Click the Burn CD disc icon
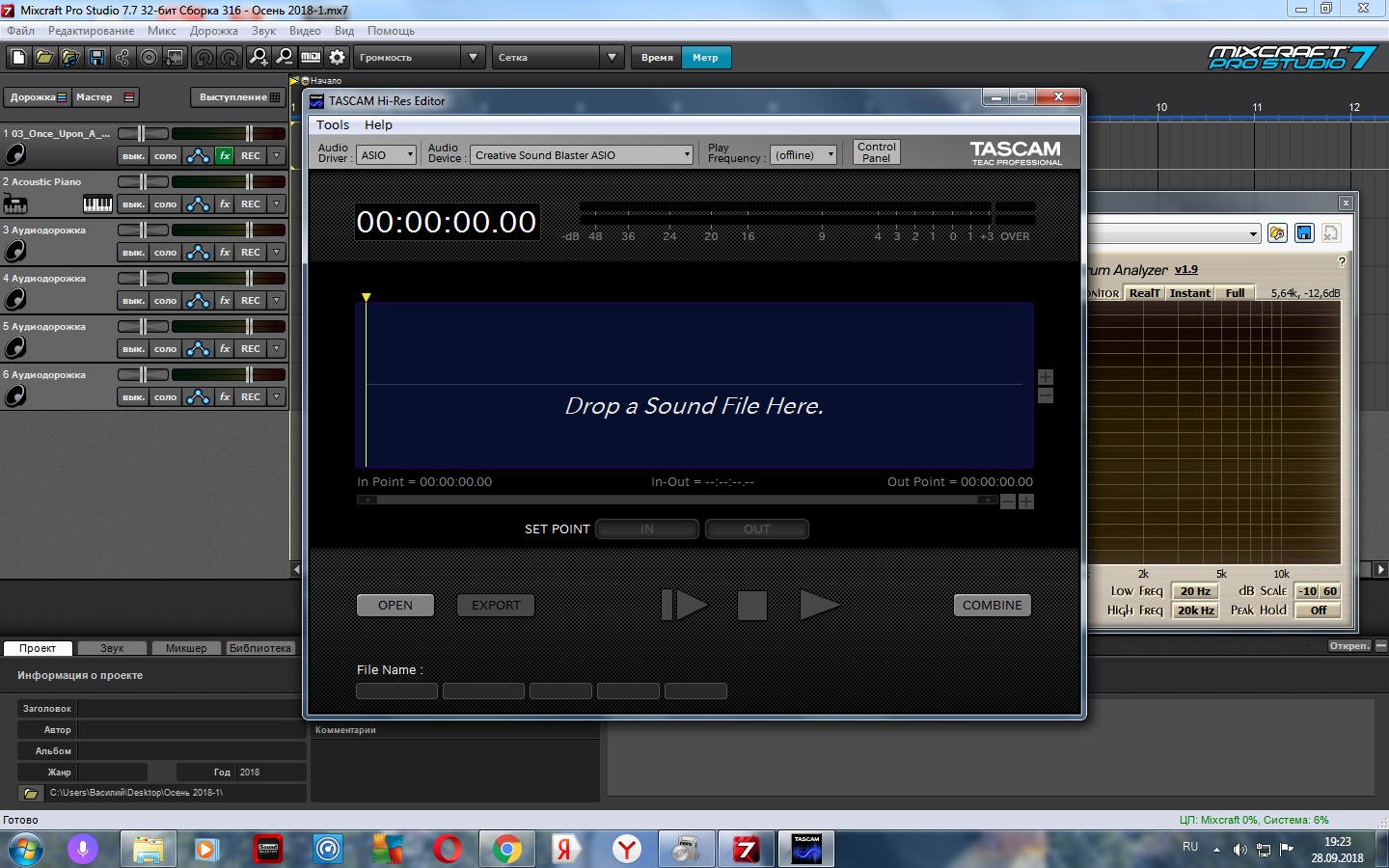 point(149,58)
